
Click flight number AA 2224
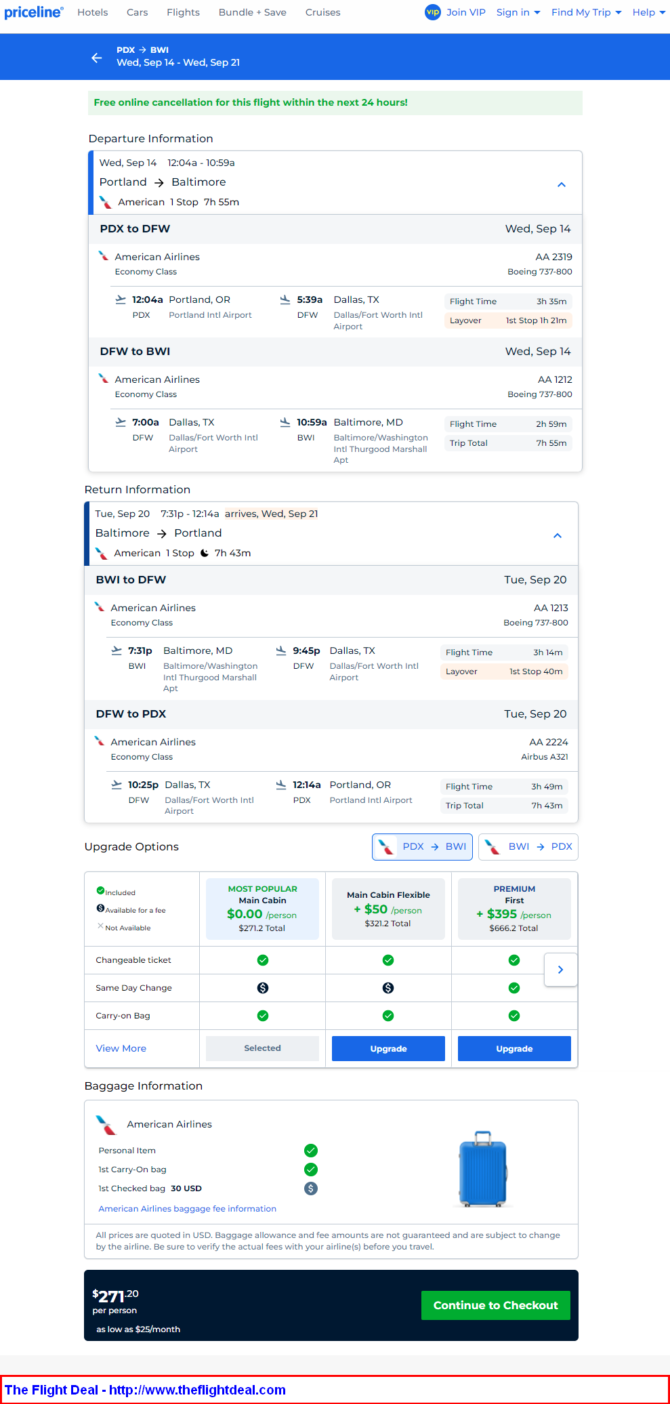[549, 742]
